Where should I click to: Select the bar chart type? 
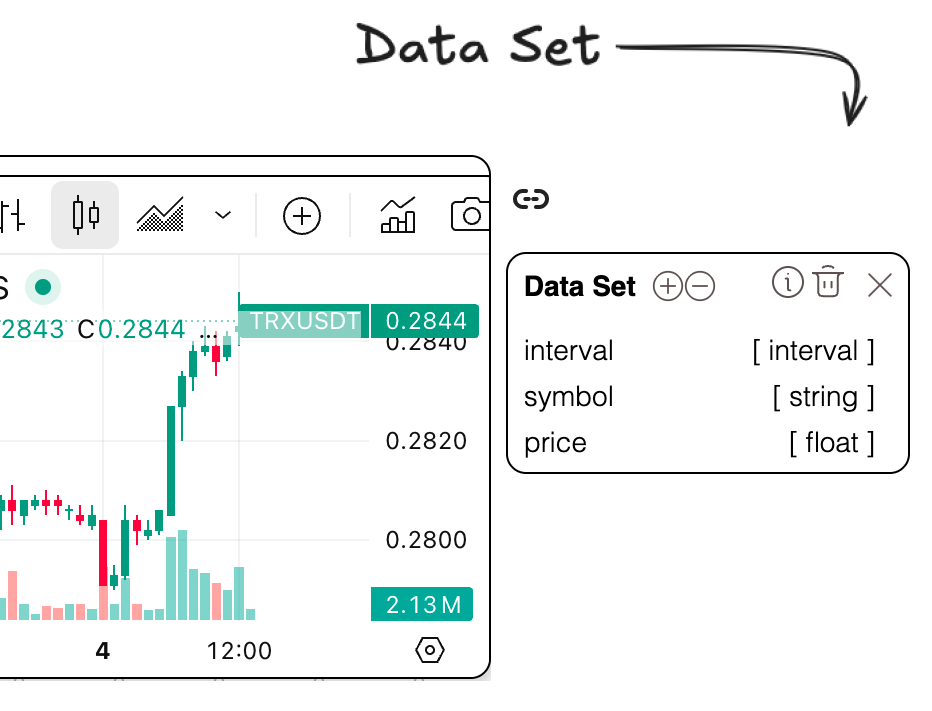tap(12, 215)
